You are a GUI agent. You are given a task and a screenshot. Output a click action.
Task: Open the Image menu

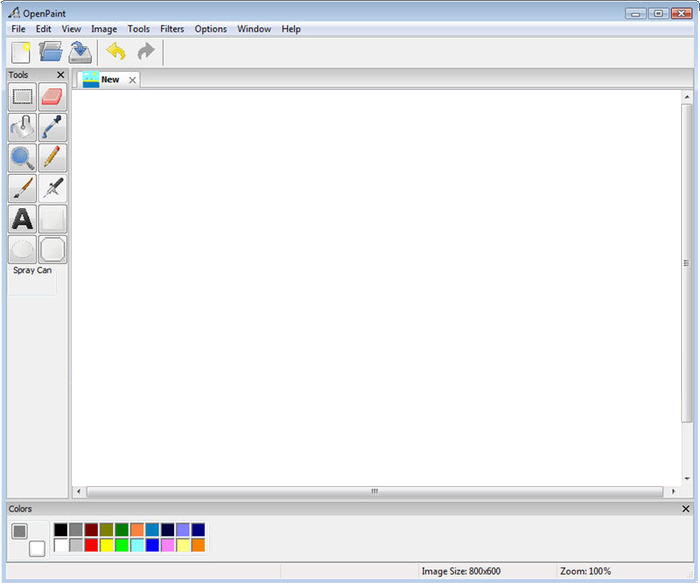(104, 29)
